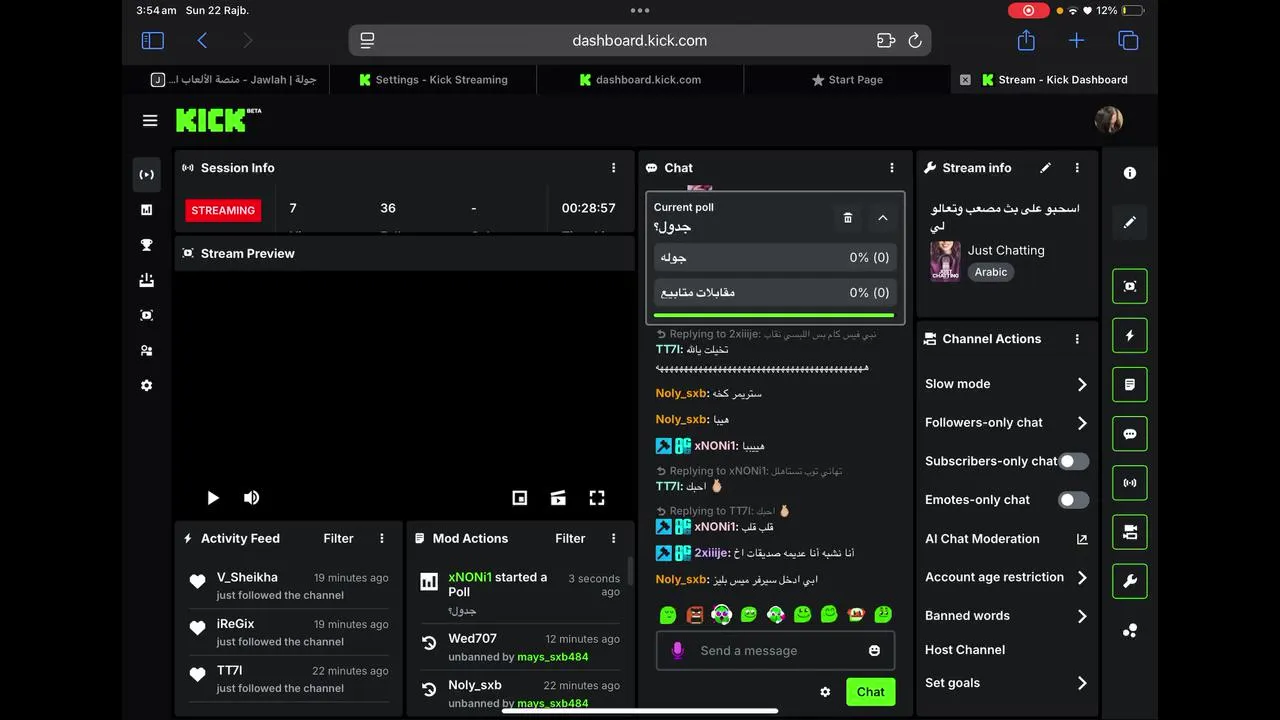Viewport: 1280px width, 720px height.
Task: Open the analytics chart icon in left sidebar
Action: tap(147, 210)
